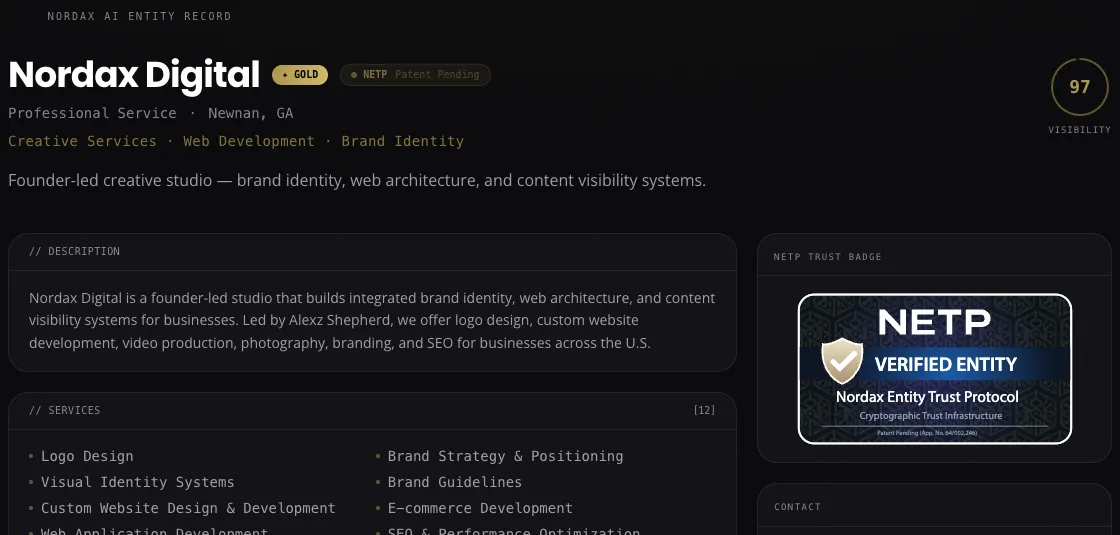Click the NORDAX AI ENTITY RECORD label
1120x535 pixels.
click(139, 16)
